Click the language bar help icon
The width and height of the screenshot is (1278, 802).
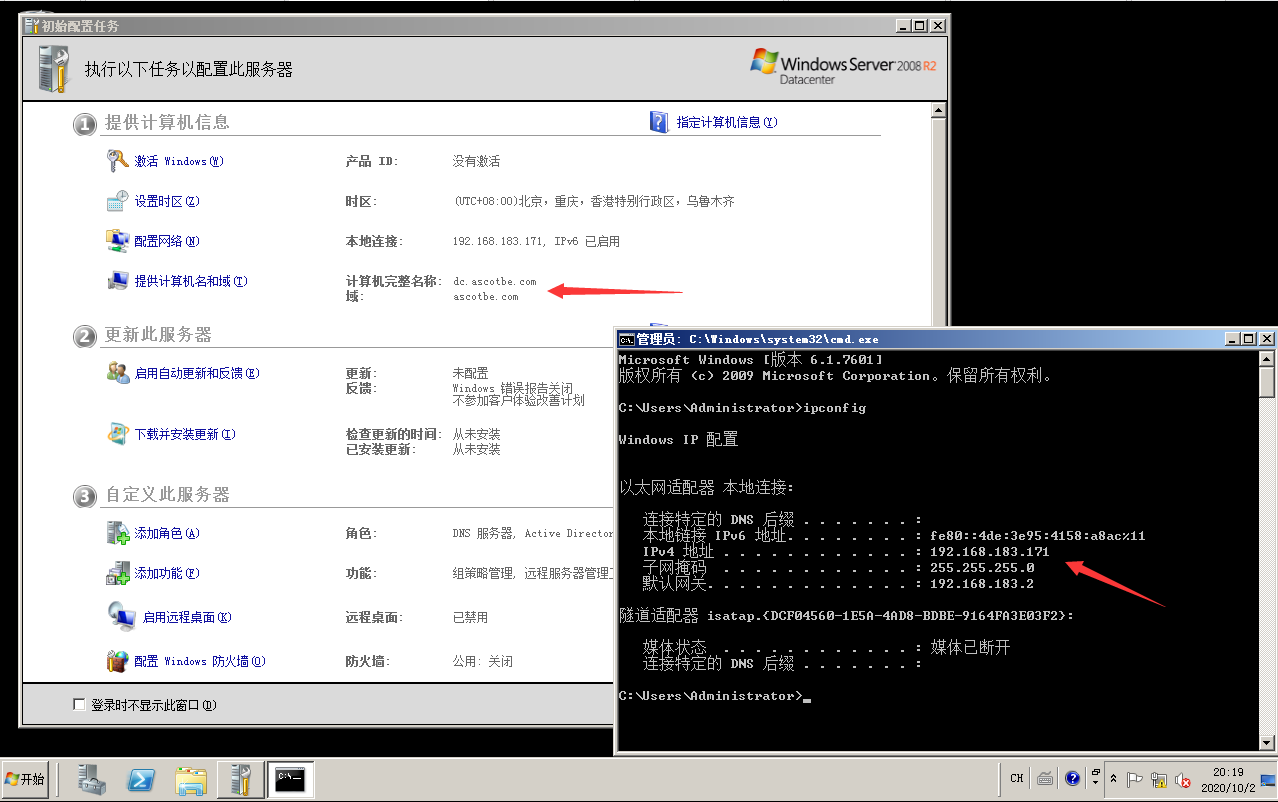[1072, 778]
